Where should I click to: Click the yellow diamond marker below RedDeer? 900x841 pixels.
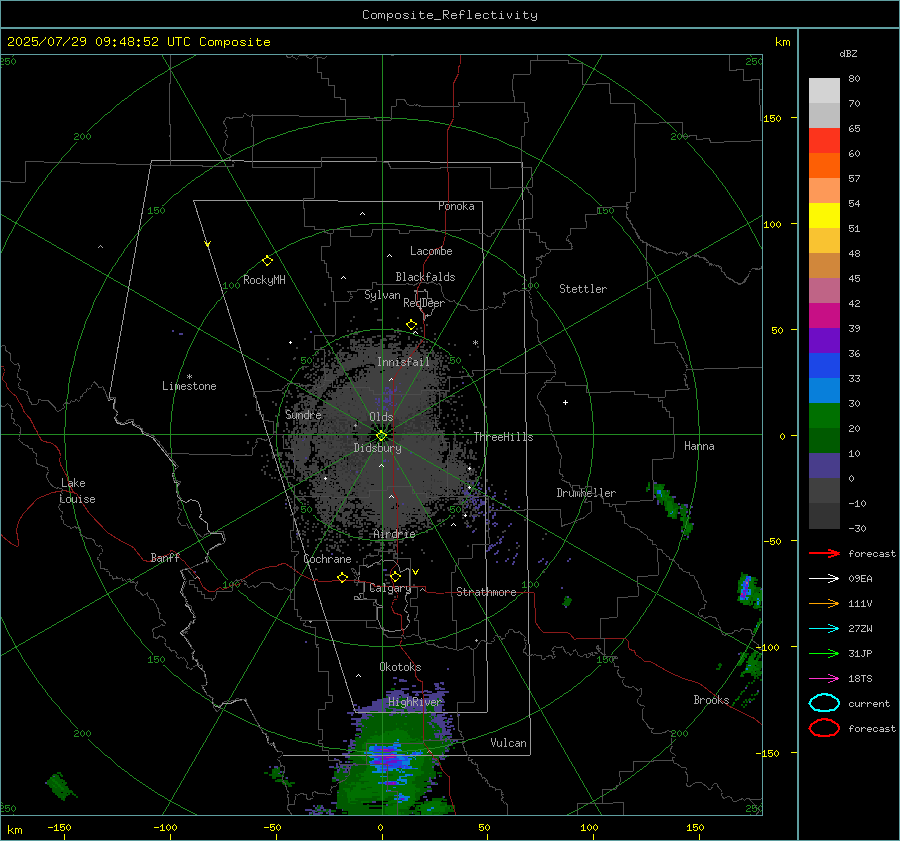411,325
